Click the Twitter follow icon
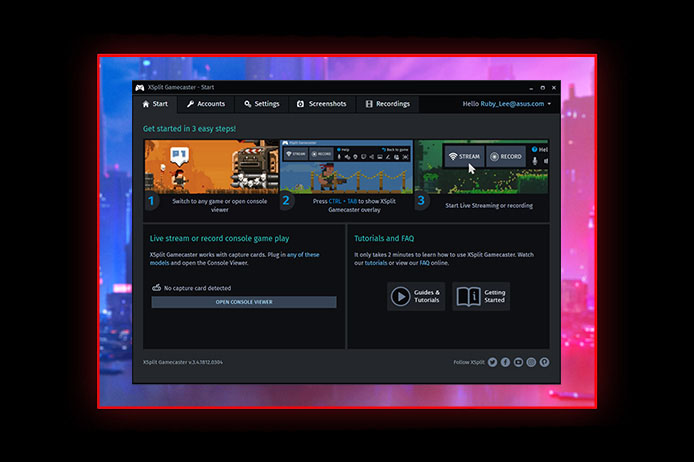Viewport: 694px width, 462px height. click(x=493, y=362)
